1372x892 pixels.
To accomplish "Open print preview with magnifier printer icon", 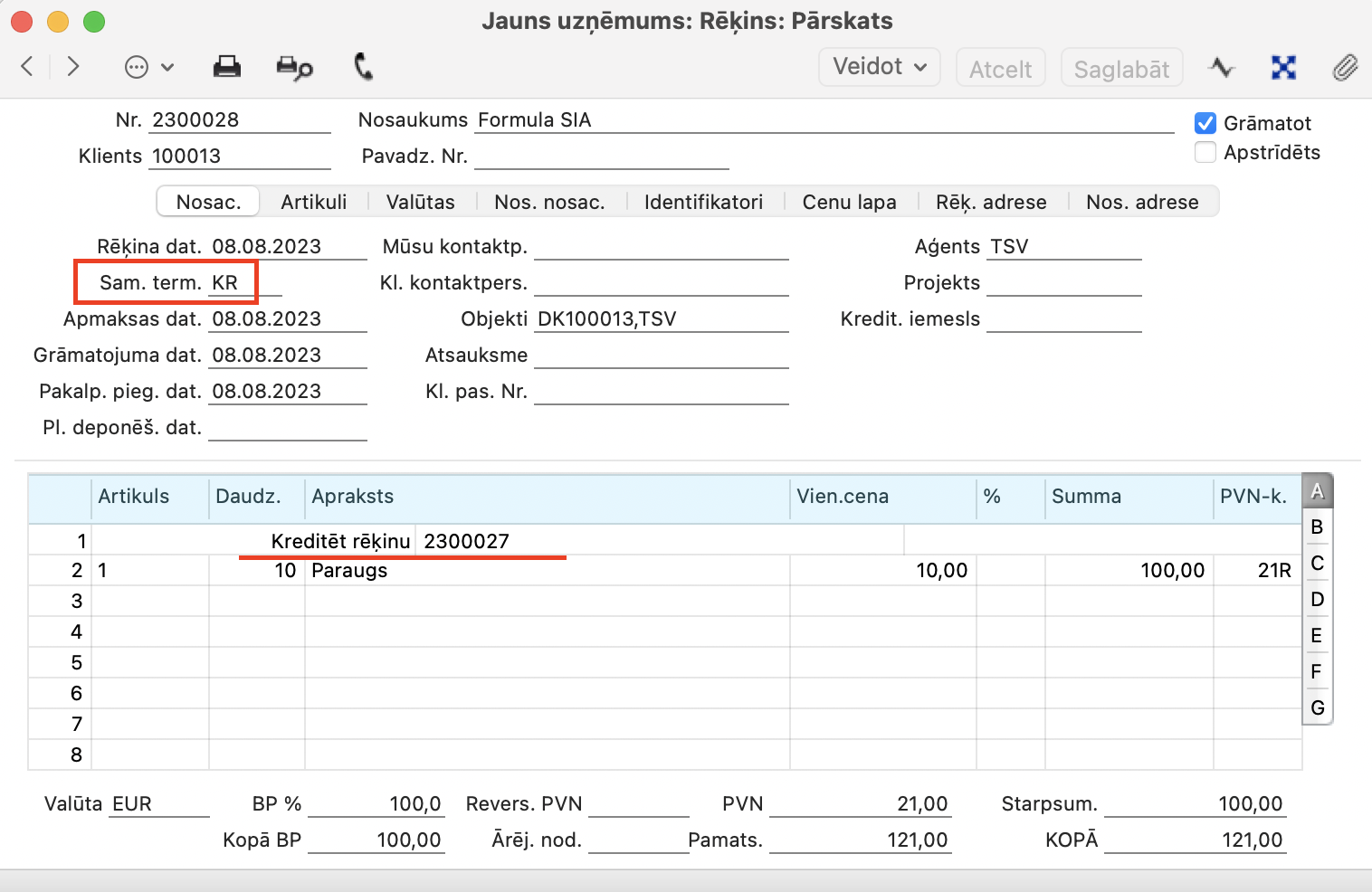I will [294, 68].
